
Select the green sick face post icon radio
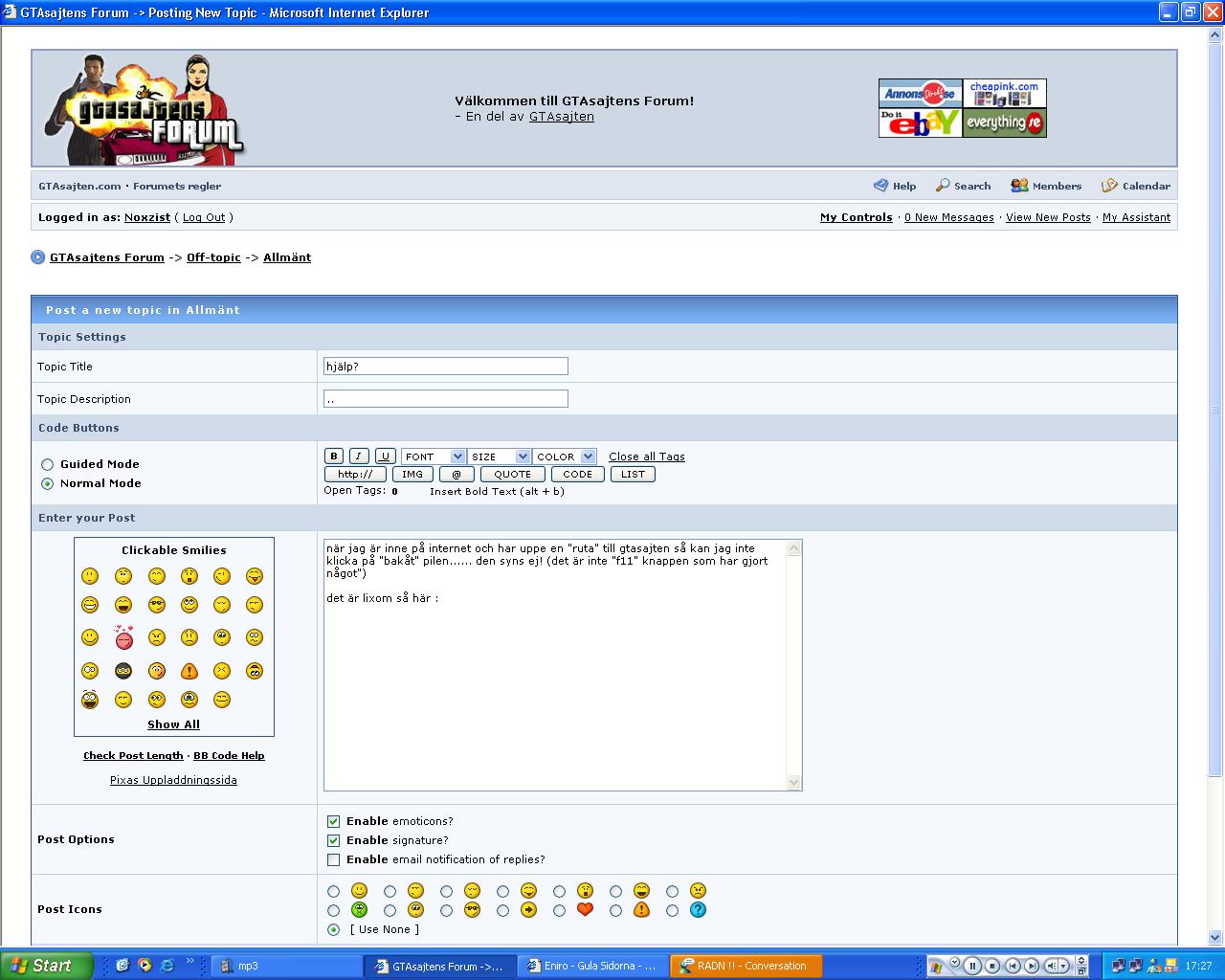point(333,910)
